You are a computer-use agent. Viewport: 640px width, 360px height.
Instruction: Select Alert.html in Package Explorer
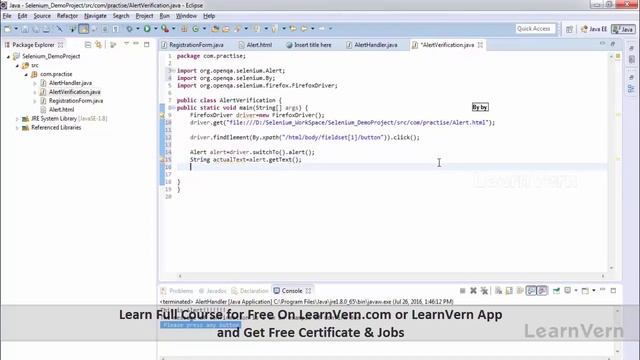click(x=62, y=110)
